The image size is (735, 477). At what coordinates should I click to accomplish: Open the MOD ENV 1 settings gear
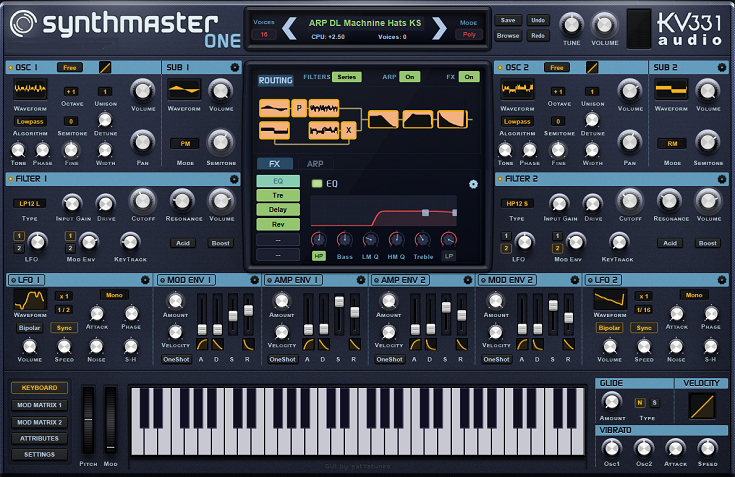point(254,280)
